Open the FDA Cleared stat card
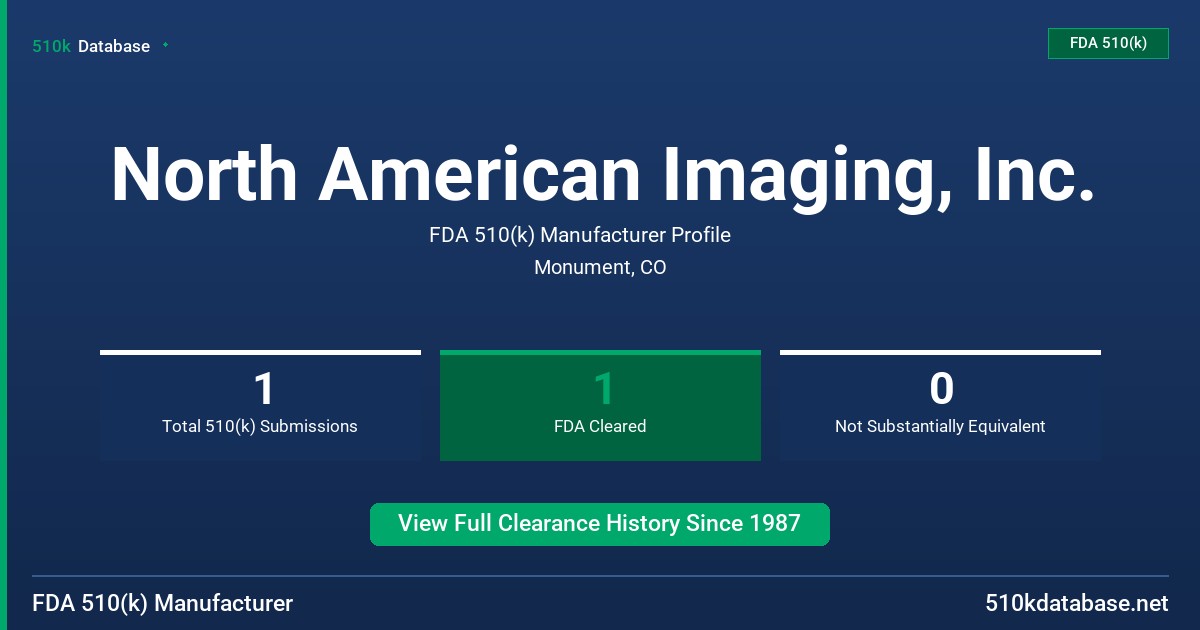1200x630 pixels. (x=600, y=405)
